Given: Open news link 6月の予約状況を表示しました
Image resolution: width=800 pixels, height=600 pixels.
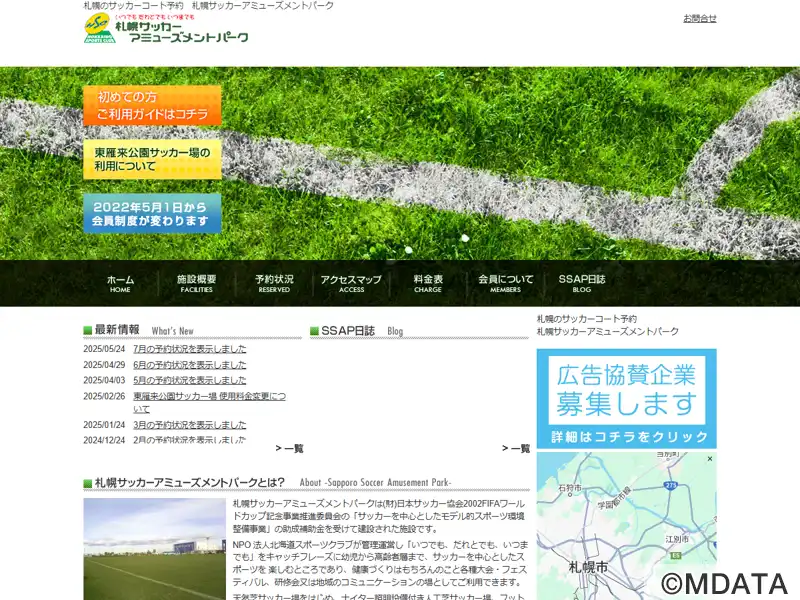Looking at the screenshot, I should [189, 365].
